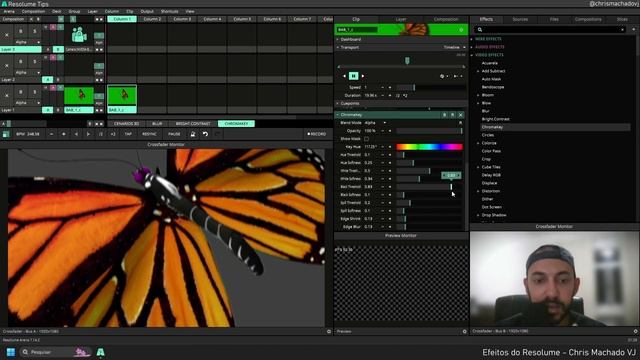
Task: Switch to the Sources tab
Action: tap(520, 19)
